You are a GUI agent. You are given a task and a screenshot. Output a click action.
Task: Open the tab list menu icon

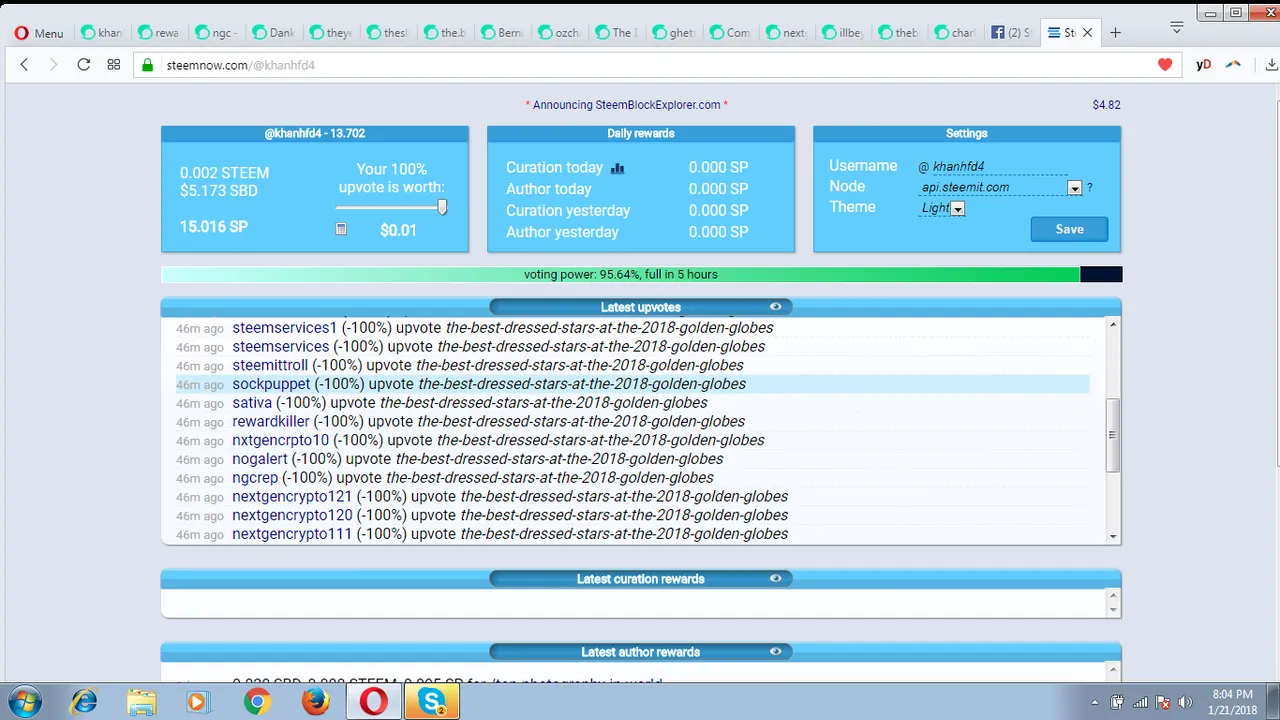[x=1177, y=27]
